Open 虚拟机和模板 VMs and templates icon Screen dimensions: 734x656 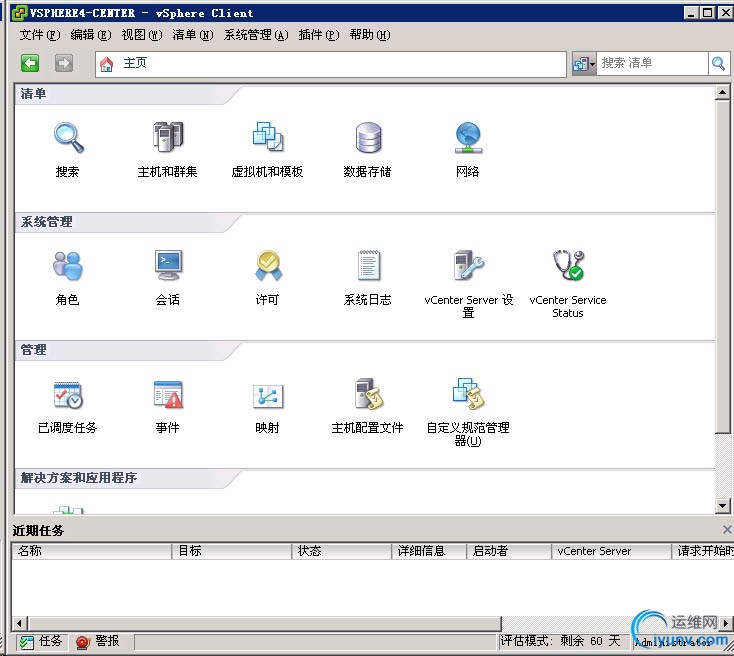(268, 137)
